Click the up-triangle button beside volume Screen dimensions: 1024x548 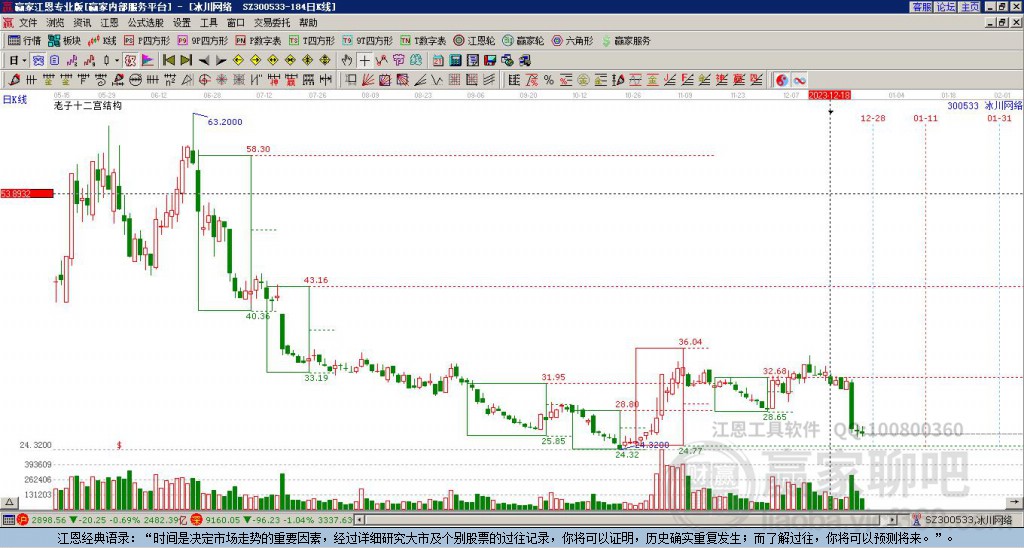[x=8, y=502]
